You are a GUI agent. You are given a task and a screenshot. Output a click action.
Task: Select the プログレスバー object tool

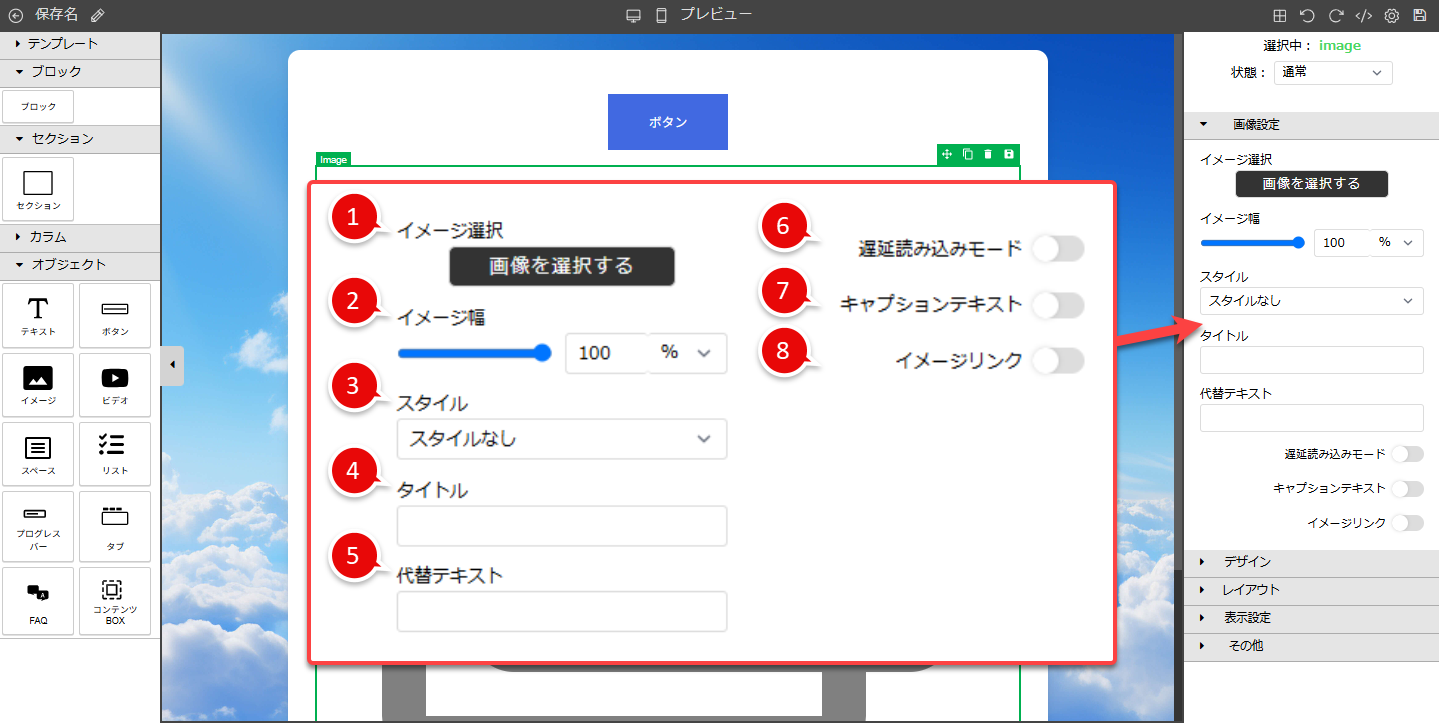tap(37, 527)
